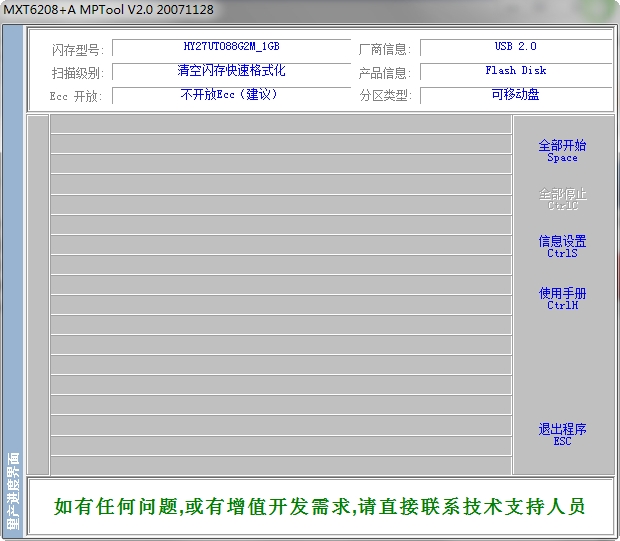Image resolution: width=620 pixels, height=541 pixels.
Task: Select the HY27UT088G2M_1GB flash model field
Action: (231, 47)
